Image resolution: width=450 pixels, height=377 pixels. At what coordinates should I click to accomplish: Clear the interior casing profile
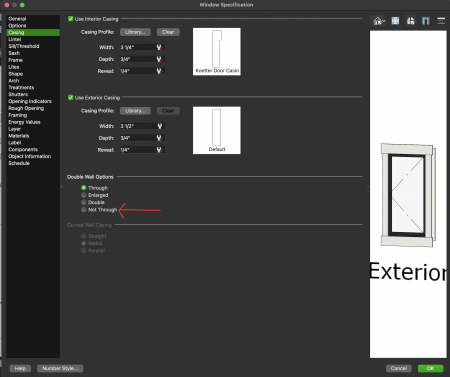[168, 32]
